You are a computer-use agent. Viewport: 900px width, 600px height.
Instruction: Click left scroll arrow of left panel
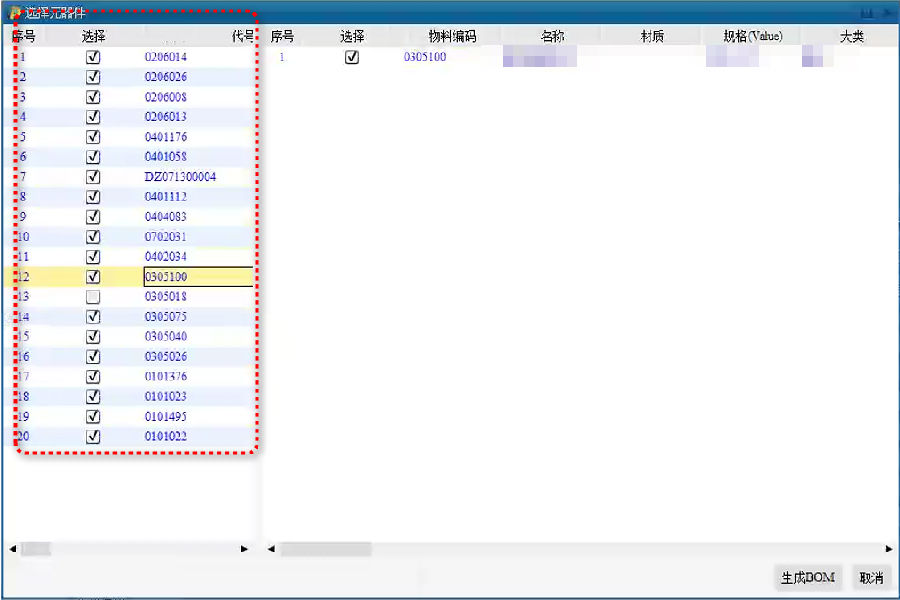coord(13,549)
